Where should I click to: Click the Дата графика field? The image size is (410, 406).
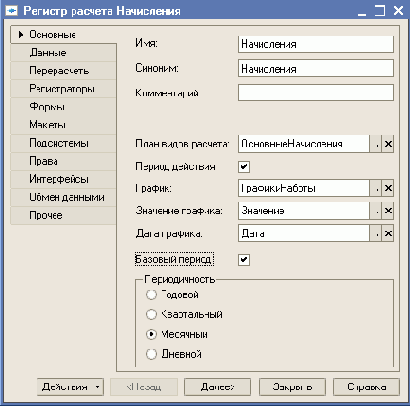(x=304, y=233)
